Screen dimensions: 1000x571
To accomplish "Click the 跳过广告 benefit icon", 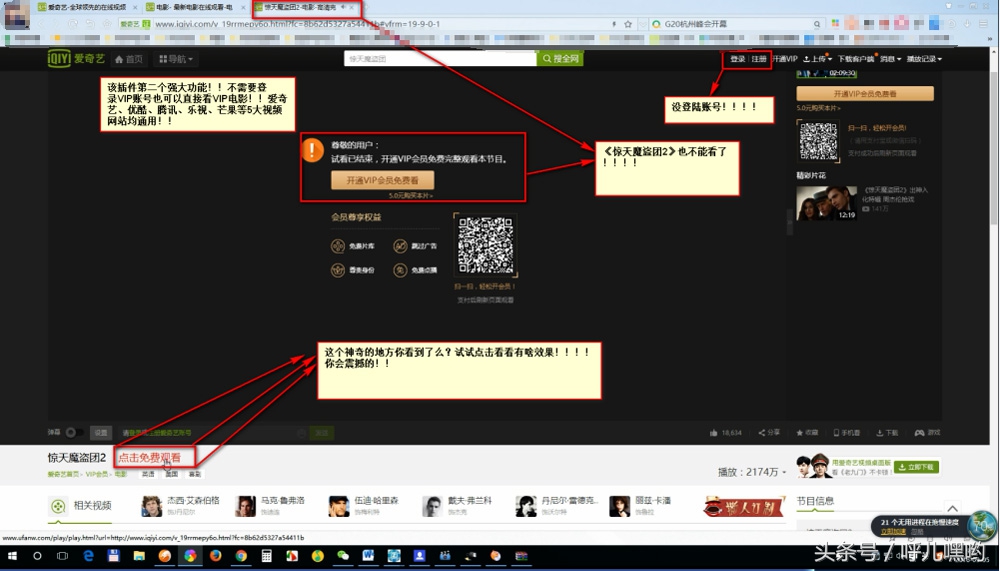I will tap(401, 246).
